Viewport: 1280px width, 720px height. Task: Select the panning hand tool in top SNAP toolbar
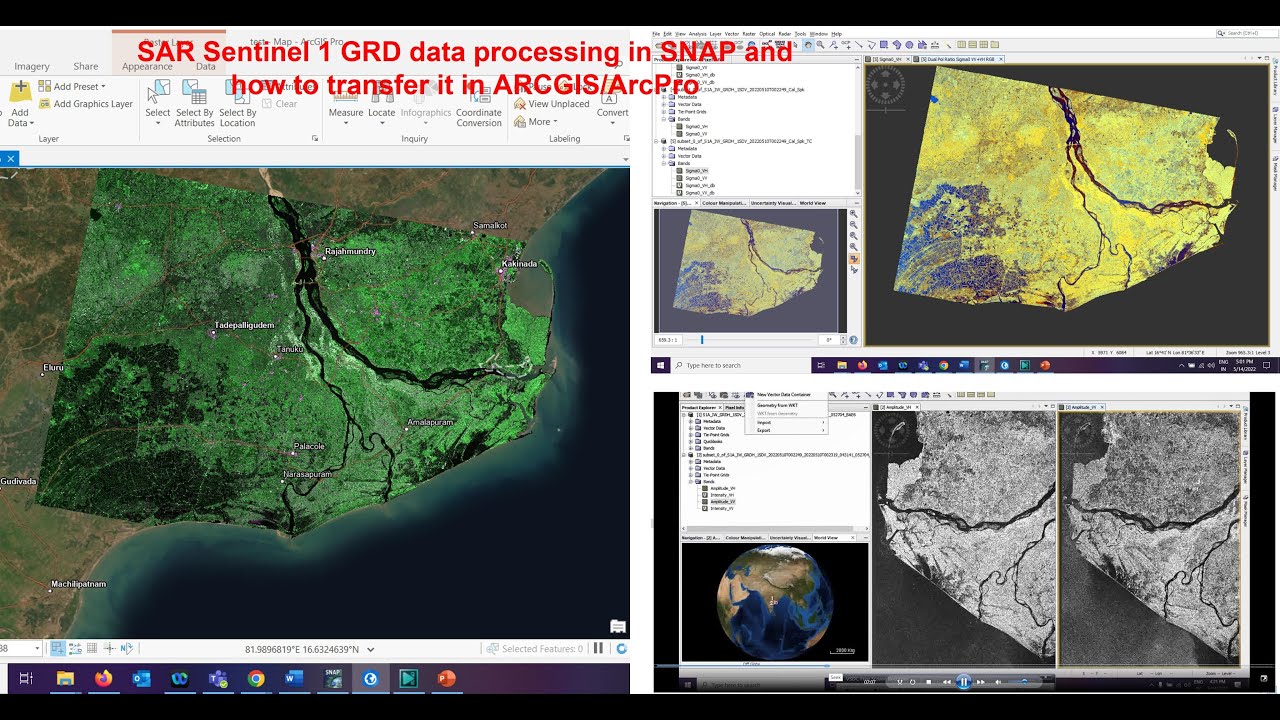point(808,44)
